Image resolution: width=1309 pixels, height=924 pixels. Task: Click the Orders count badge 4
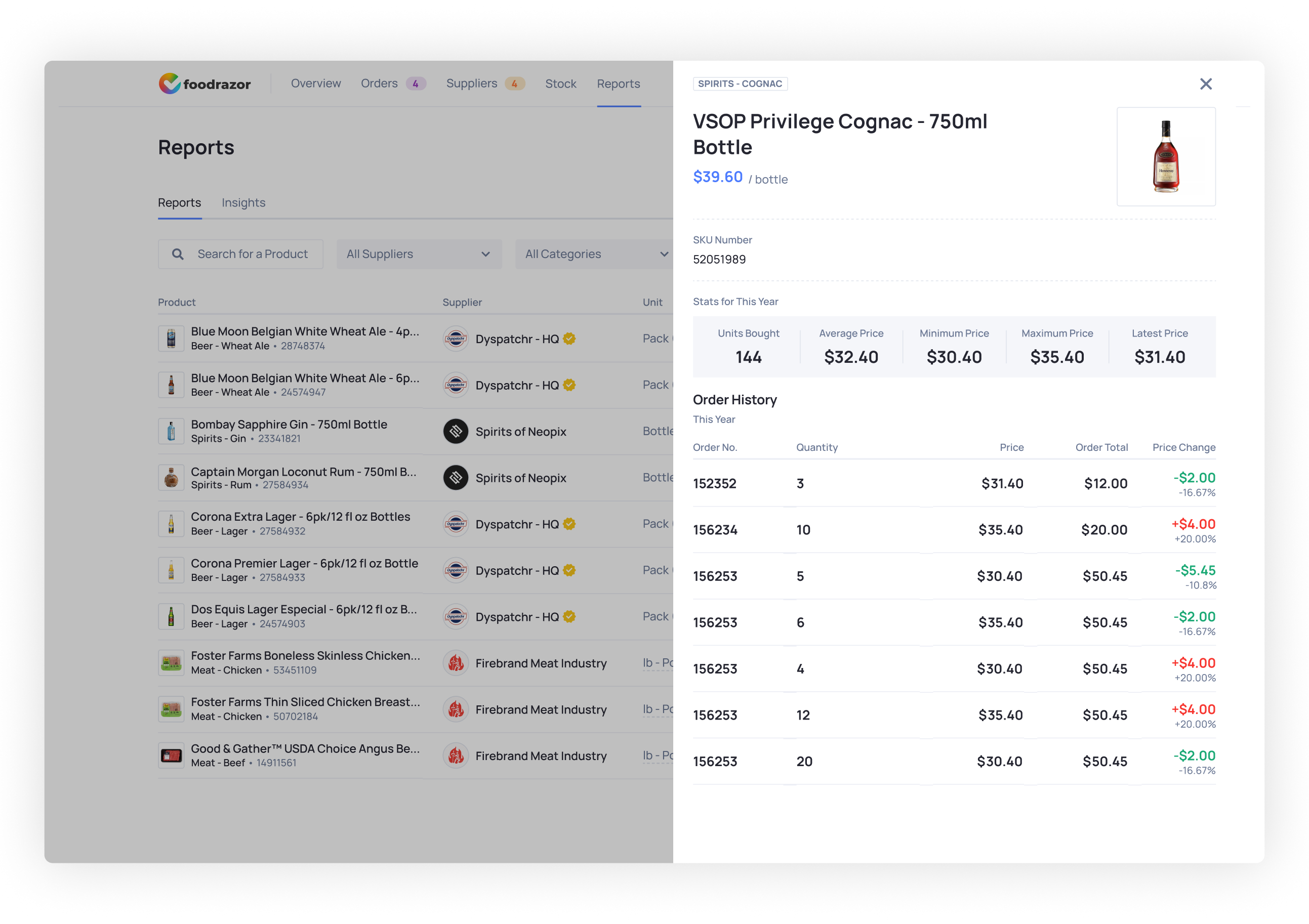[x=416, y=84]
